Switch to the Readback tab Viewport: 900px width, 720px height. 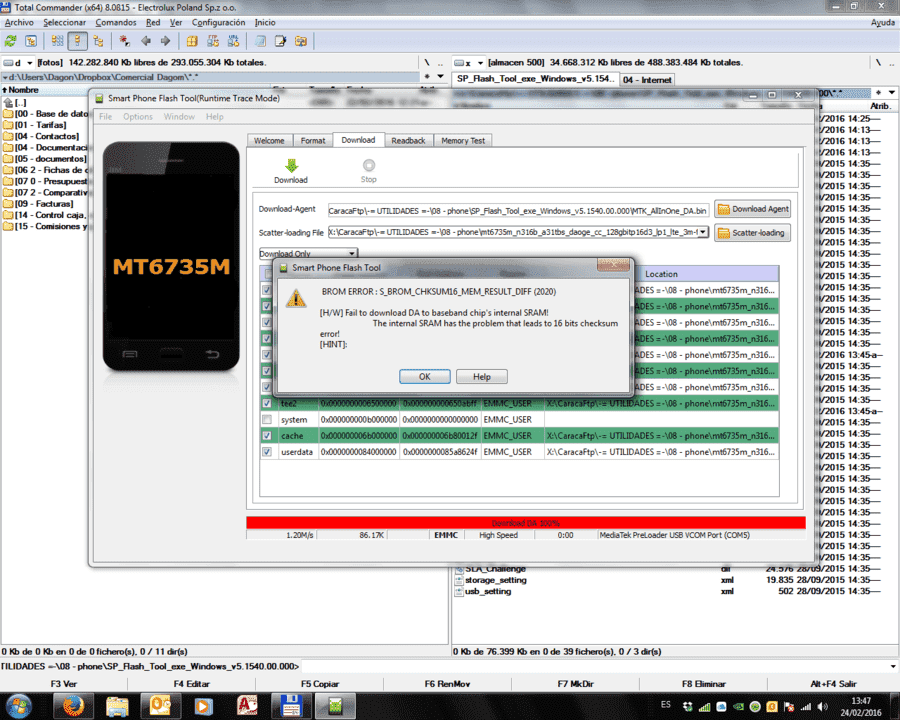pos(408,141)
